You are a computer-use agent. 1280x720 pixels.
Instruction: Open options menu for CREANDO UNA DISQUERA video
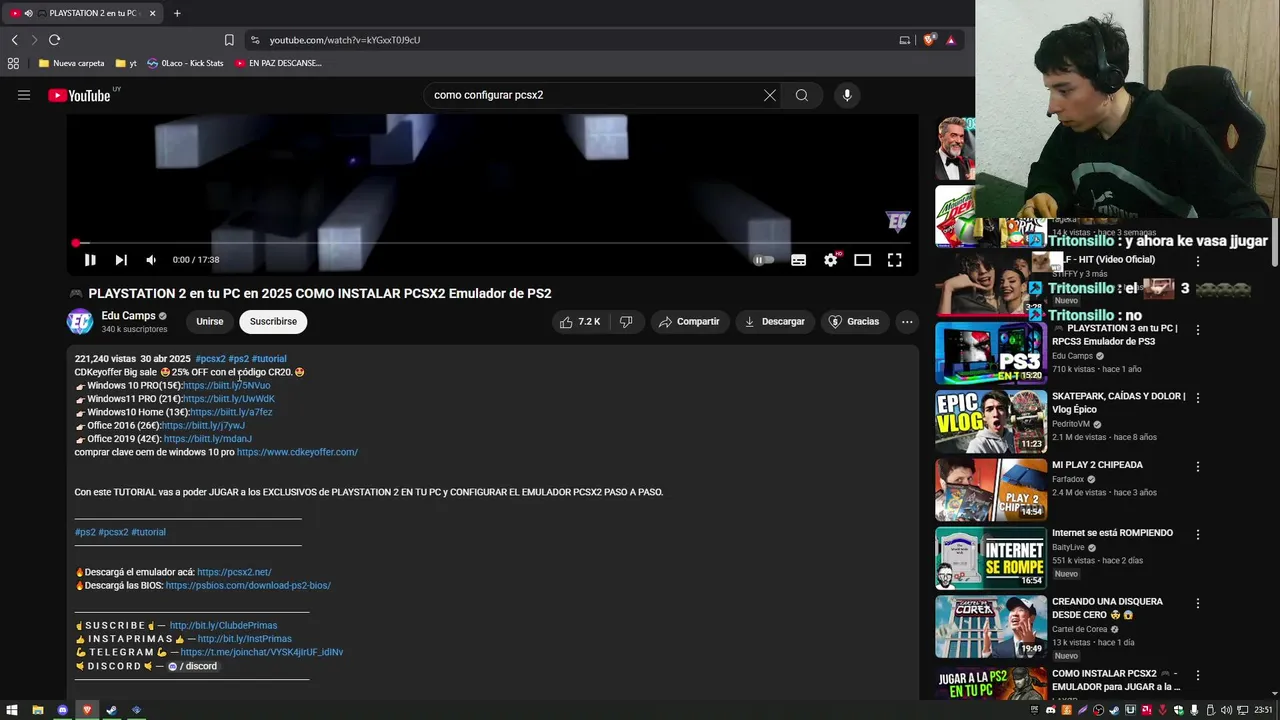pyautogui.click(x=1198, y=603)
